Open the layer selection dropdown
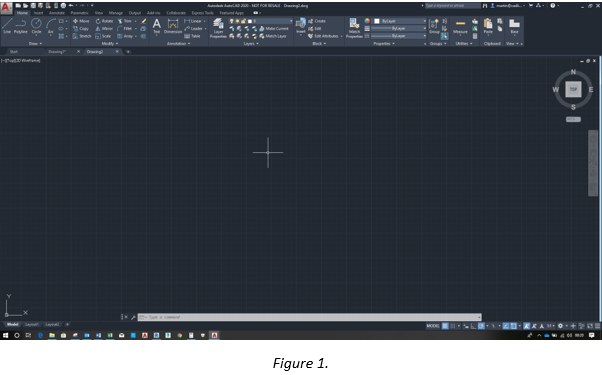The width and height of the screenshot is (602, 375). [x=261, y=21]
